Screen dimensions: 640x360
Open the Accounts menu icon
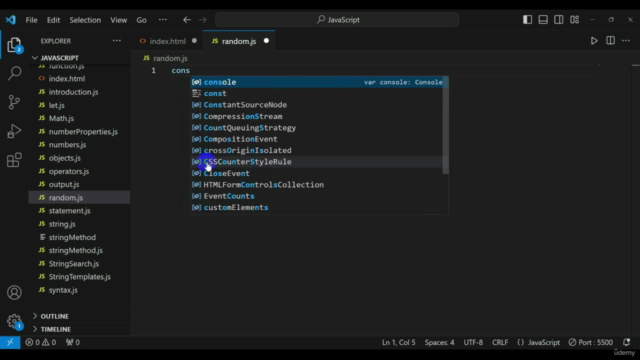coord(14,293)
